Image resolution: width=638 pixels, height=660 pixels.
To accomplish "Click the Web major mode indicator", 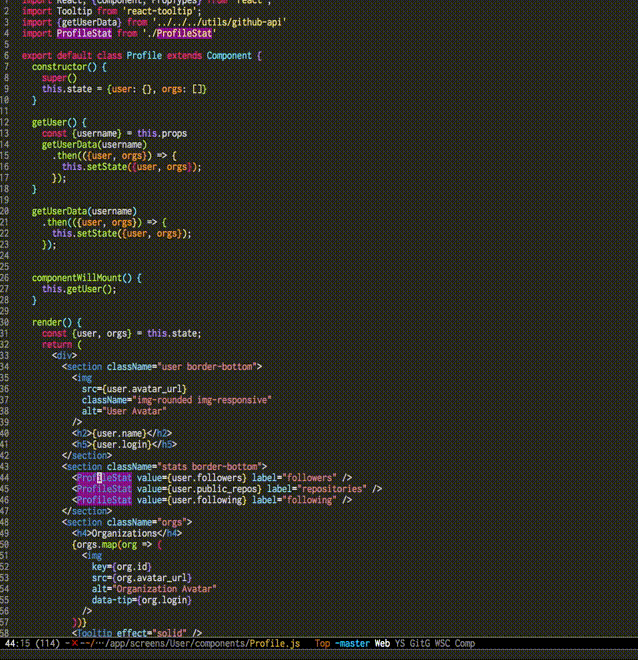I will point(382,644).
